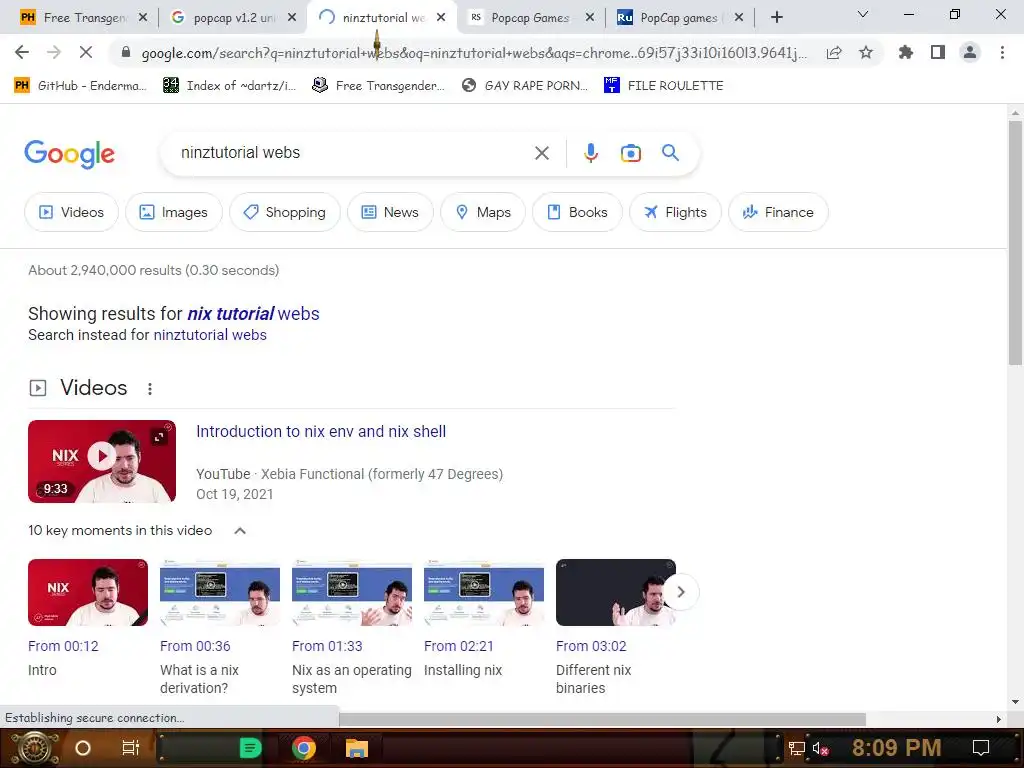Image resolution: width=1024 pixels, height=768 pixels.
Task: Close the popcap v1.2 tab
Action: click(293, 18)
